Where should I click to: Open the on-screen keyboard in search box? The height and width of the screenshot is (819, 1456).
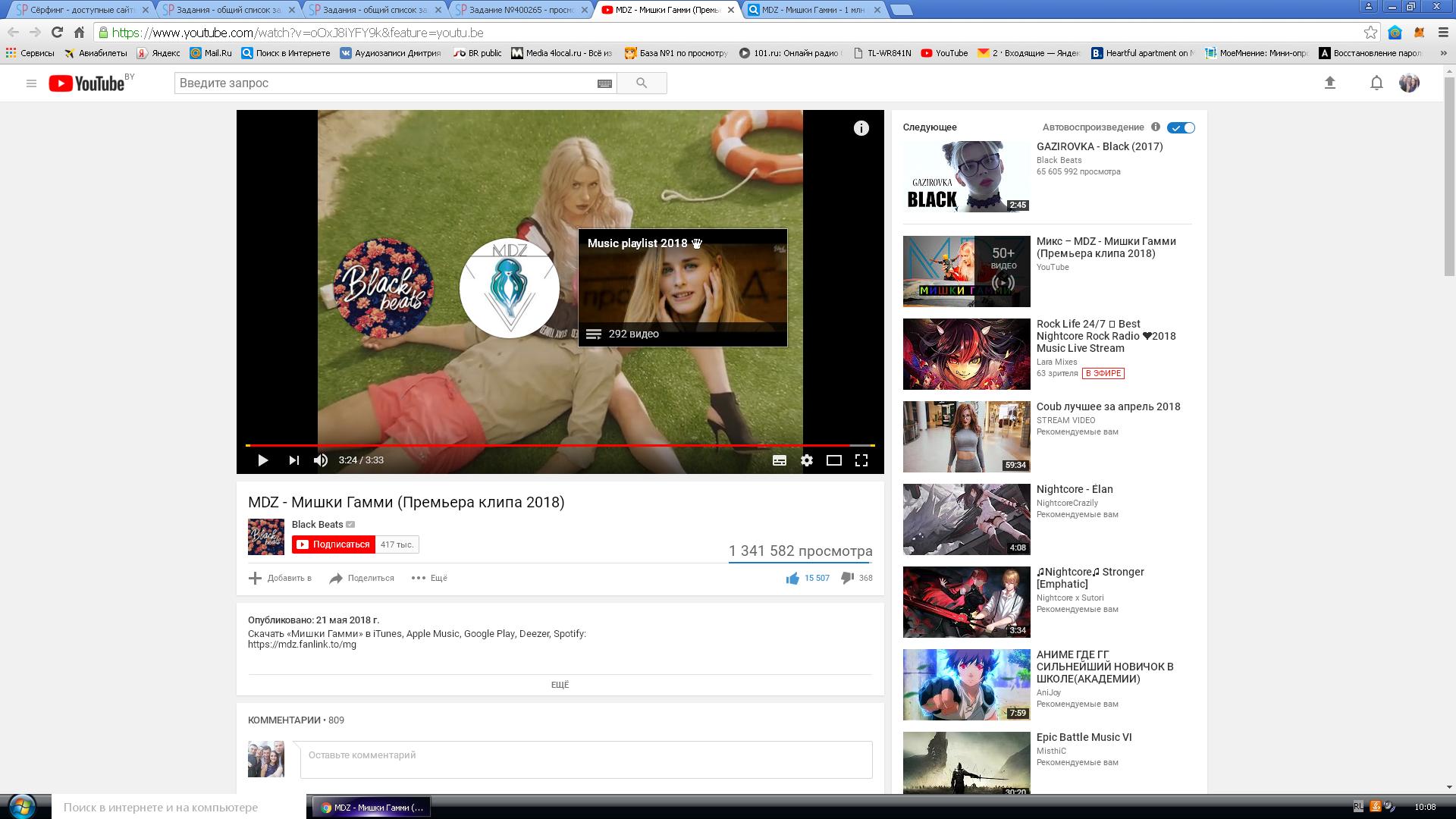[x=604, y=83]
